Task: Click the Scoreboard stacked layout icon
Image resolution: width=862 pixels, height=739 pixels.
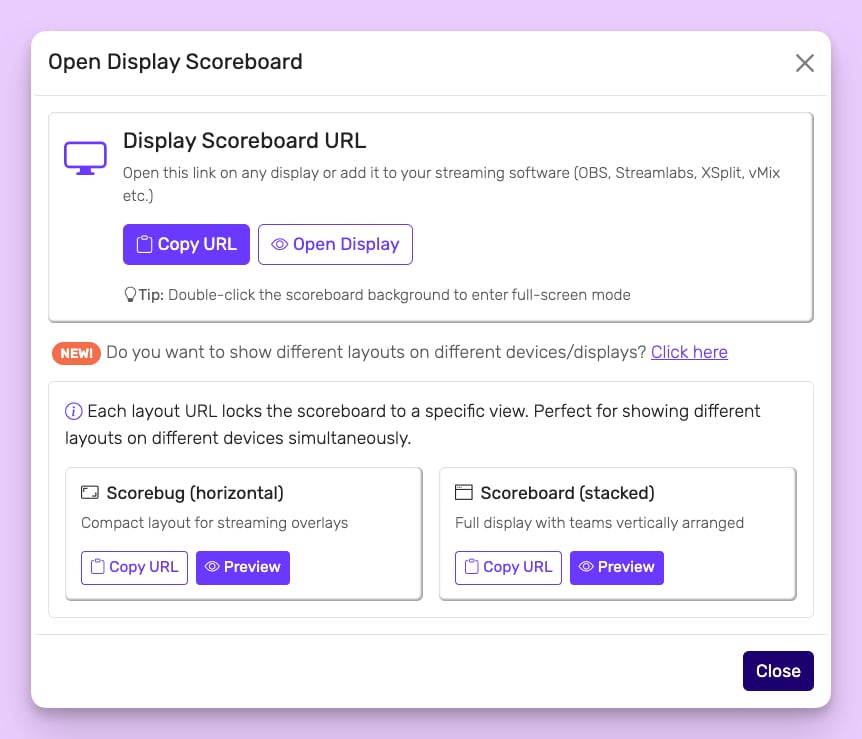Action: click(463, 493)
